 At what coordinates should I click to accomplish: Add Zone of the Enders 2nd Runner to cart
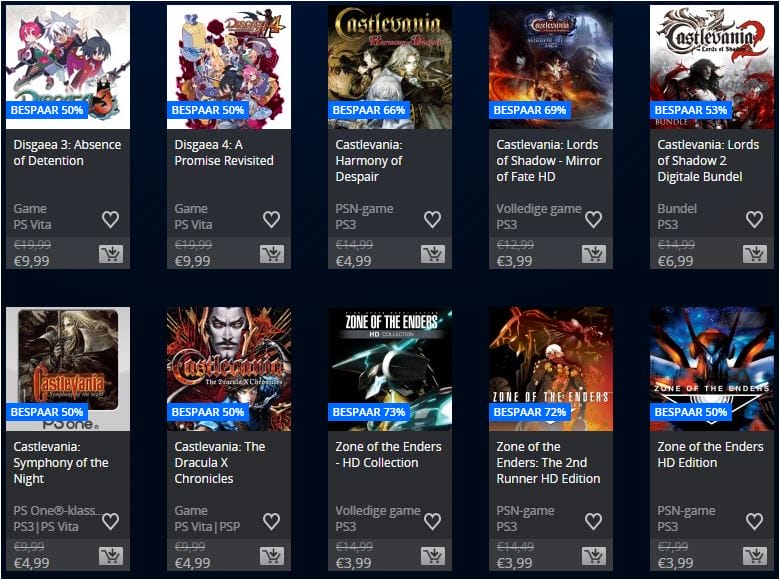[x=594, y=556]
